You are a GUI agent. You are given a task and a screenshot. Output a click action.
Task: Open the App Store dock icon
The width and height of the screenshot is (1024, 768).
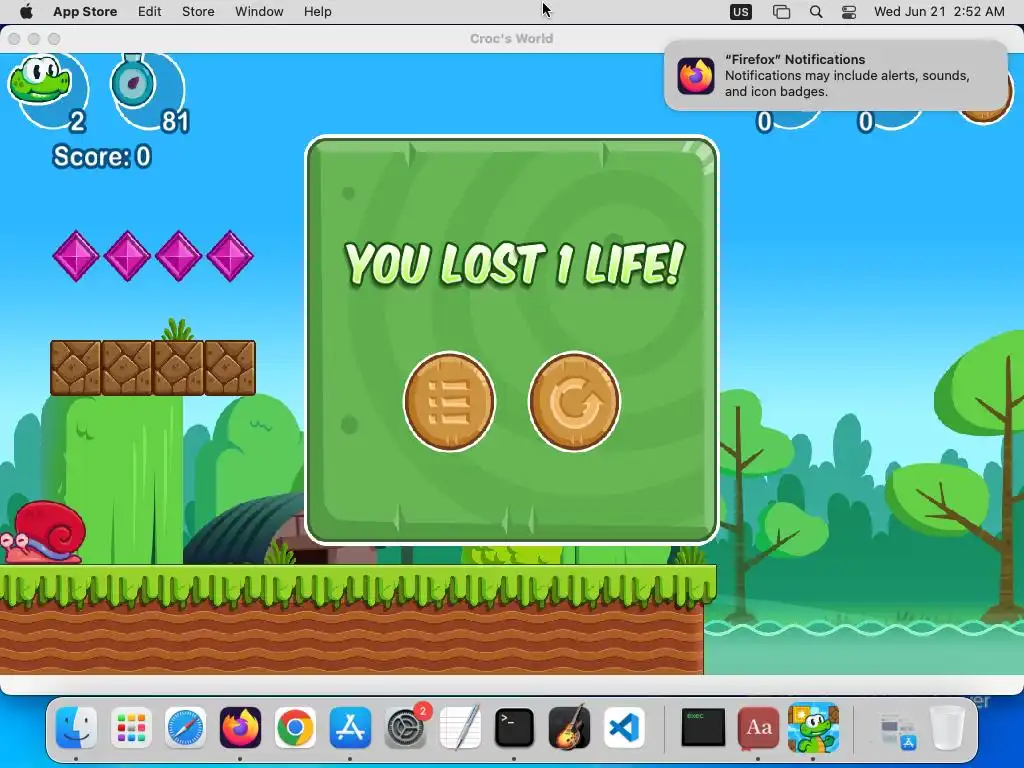350,728
